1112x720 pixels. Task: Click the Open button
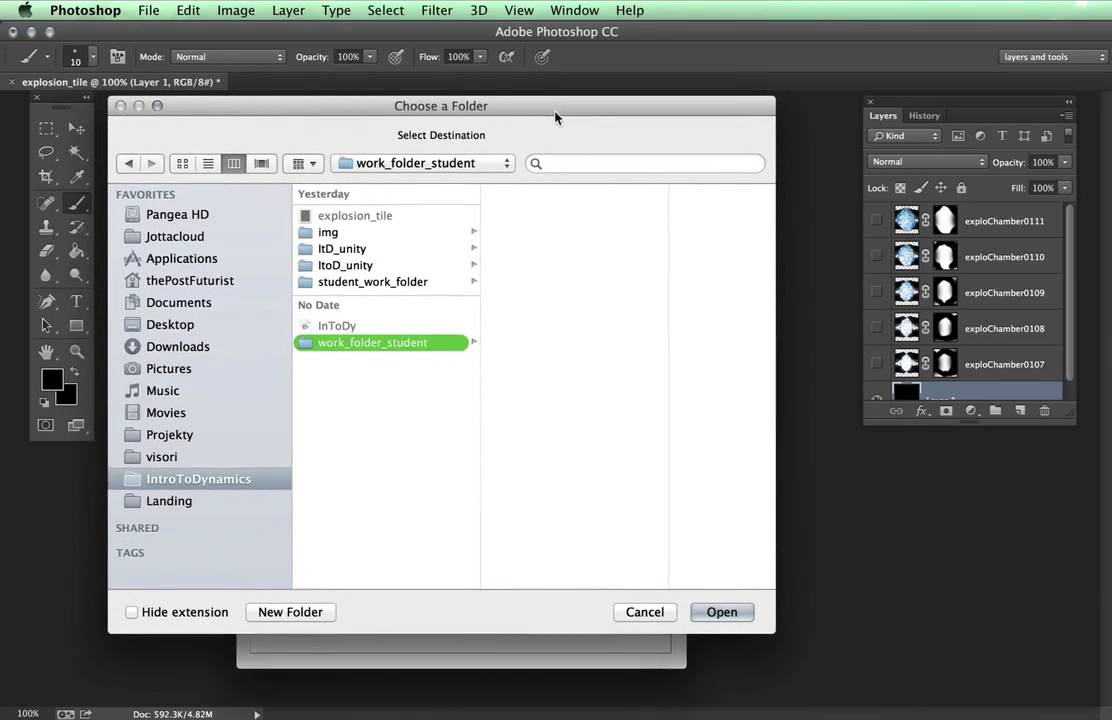pyautogui.click(x=722, y=612)
